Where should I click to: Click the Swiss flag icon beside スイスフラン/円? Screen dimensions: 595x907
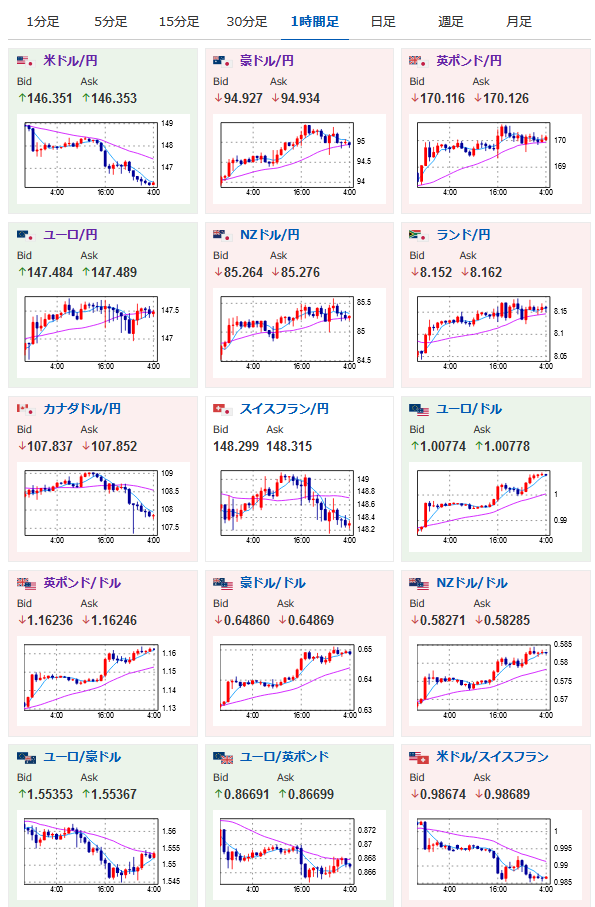tap(223, 409)
